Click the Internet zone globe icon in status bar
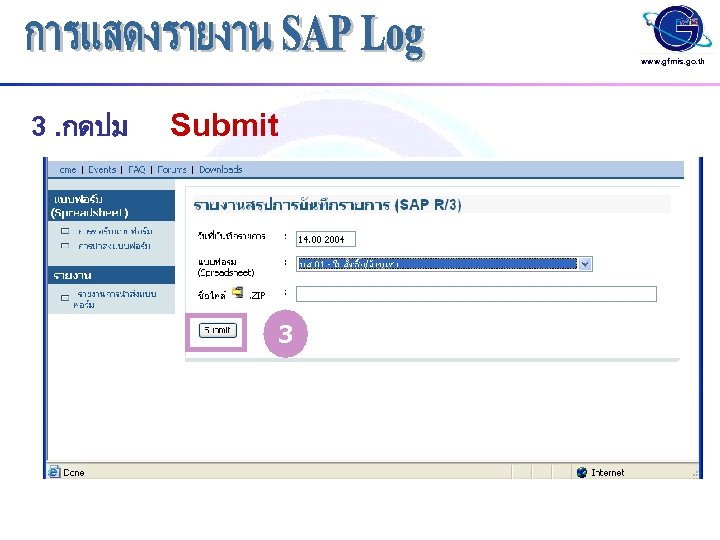Screen dimensions: 720x540 click(x=582, y=472)
